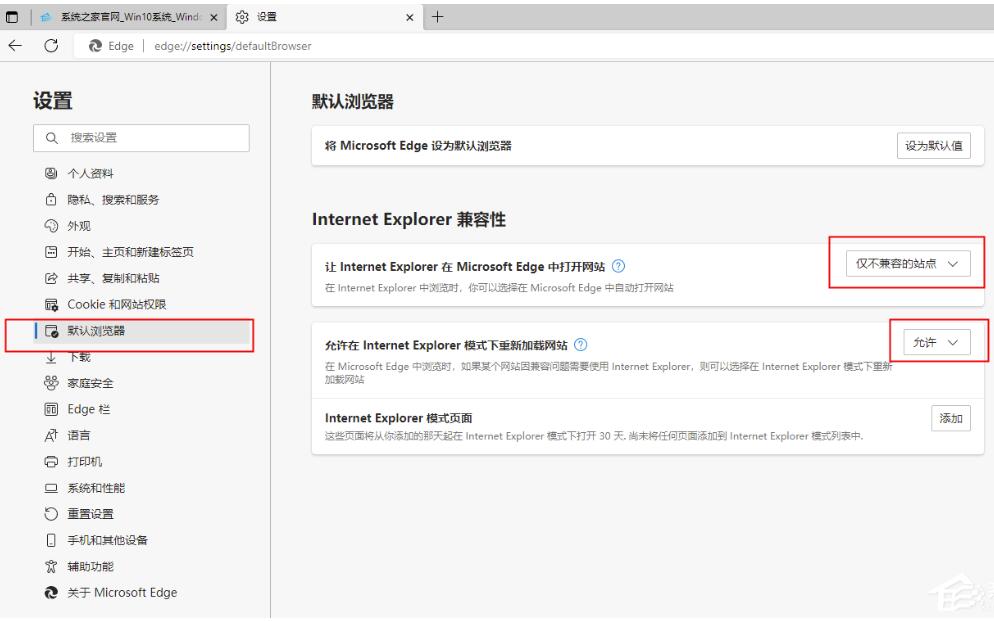This screenshot has width=994, height=621.
Task: Click the 搜索设置 search field
Action: pos(141,138)
